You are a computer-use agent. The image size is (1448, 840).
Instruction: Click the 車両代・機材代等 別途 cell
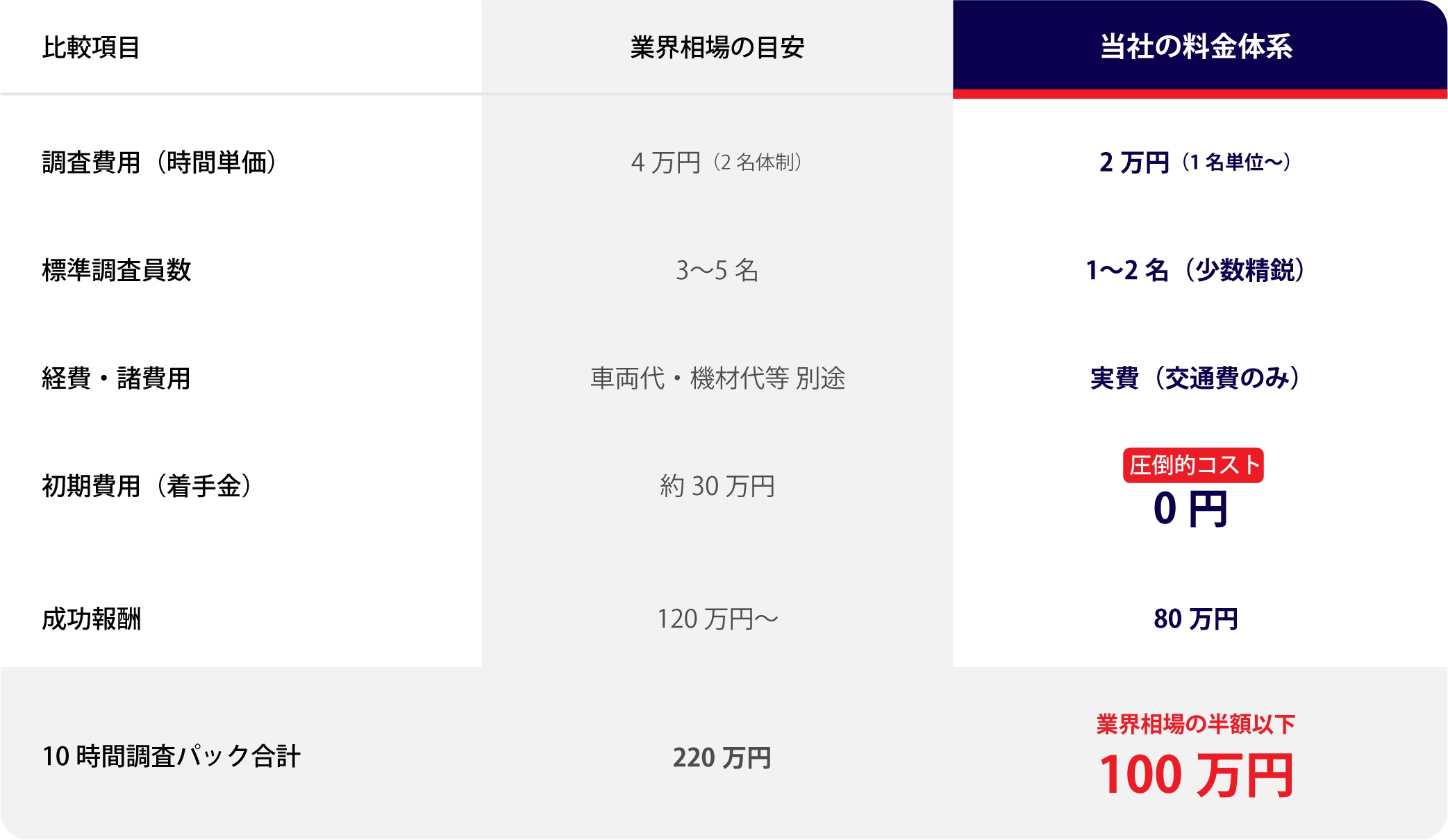pyautogui.click(x=717, y=378)
